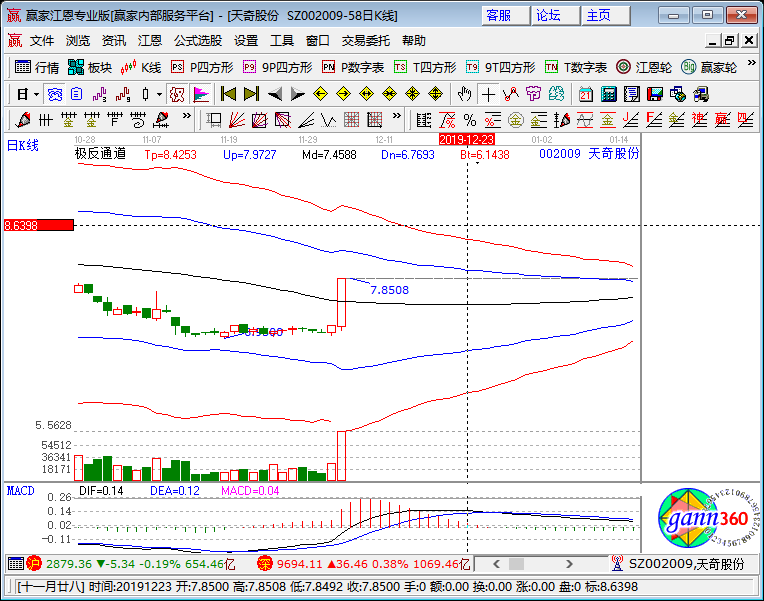Jump to the first bar

pyautogui.click(x=228, y=94)
